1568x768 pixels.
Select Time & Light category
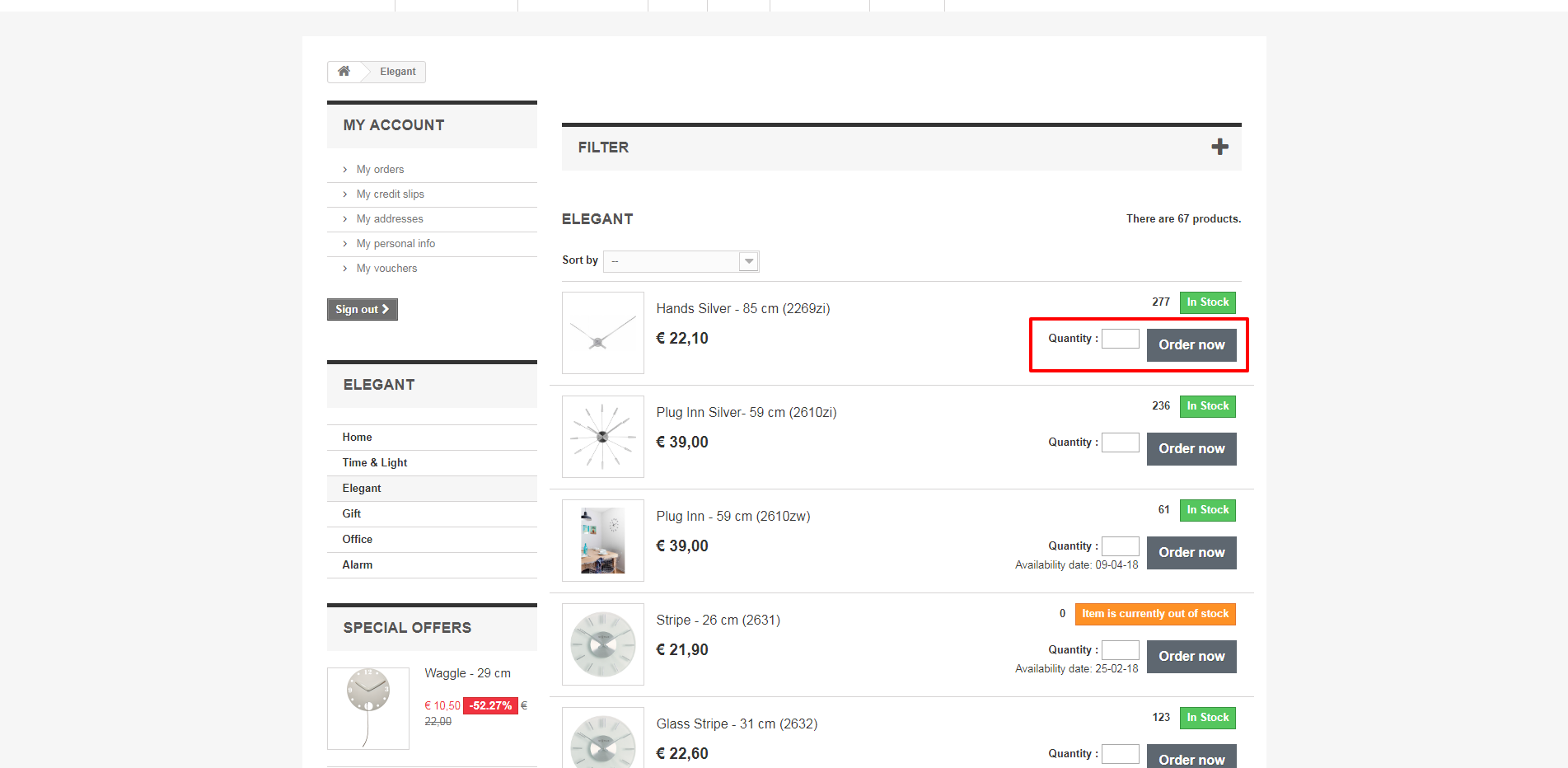[375, 463]
